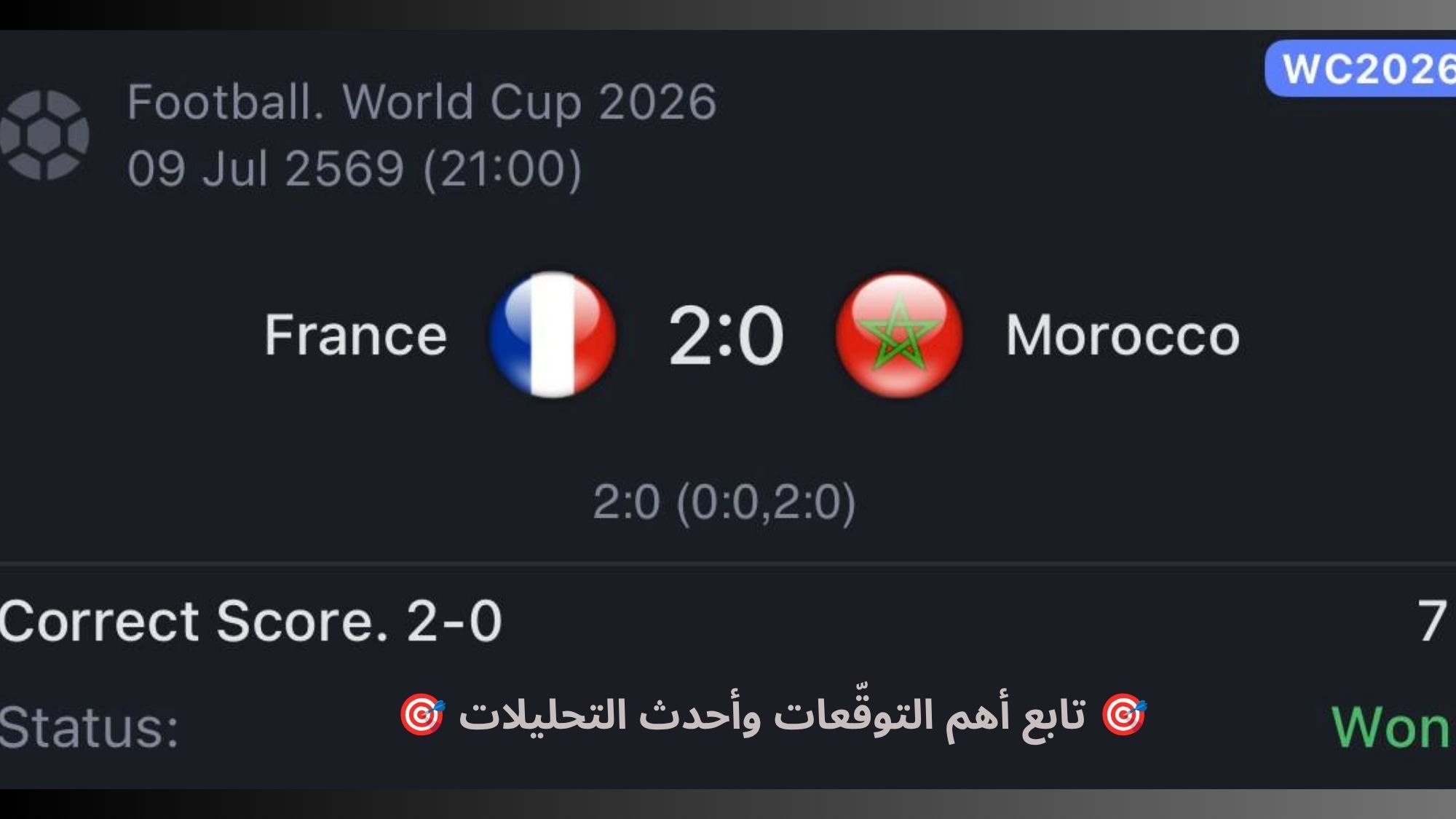
Task: Click the half-time score breakdown 2:0 (0:0,2:0)
Action: [724, 502]
